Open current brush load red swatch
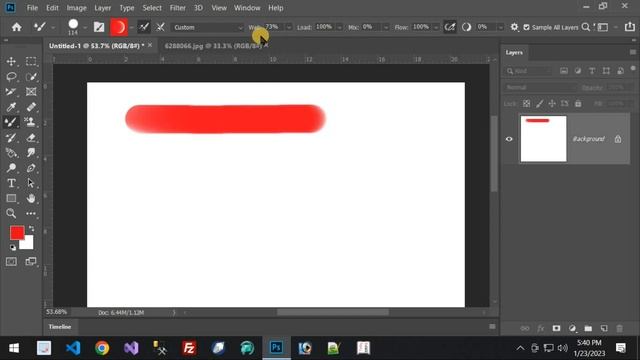The height and width of the screenshot is (360, 640). pos(119,27)
